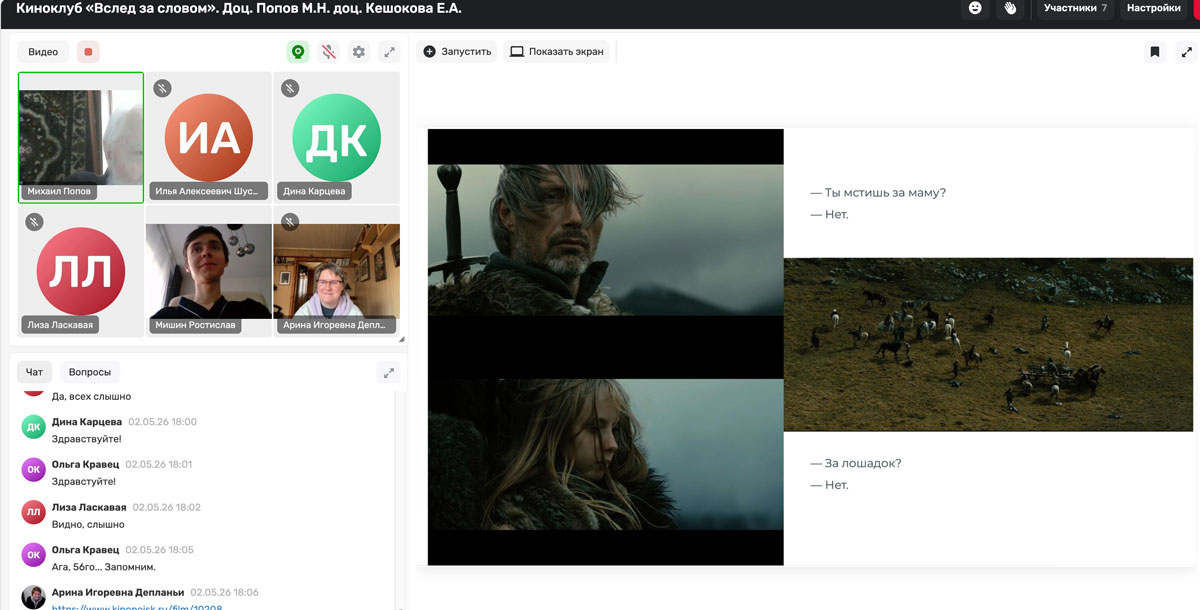Click muted mic icon on Илья Алексеевич tile

[x=162, y=88]
